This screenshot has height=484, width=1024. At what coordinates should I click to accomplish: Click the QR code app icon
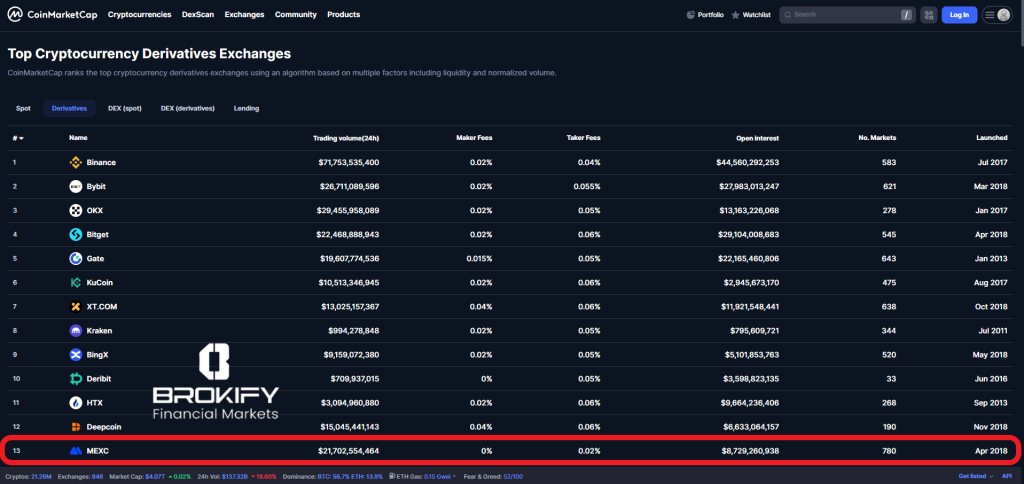pos(929,15)
